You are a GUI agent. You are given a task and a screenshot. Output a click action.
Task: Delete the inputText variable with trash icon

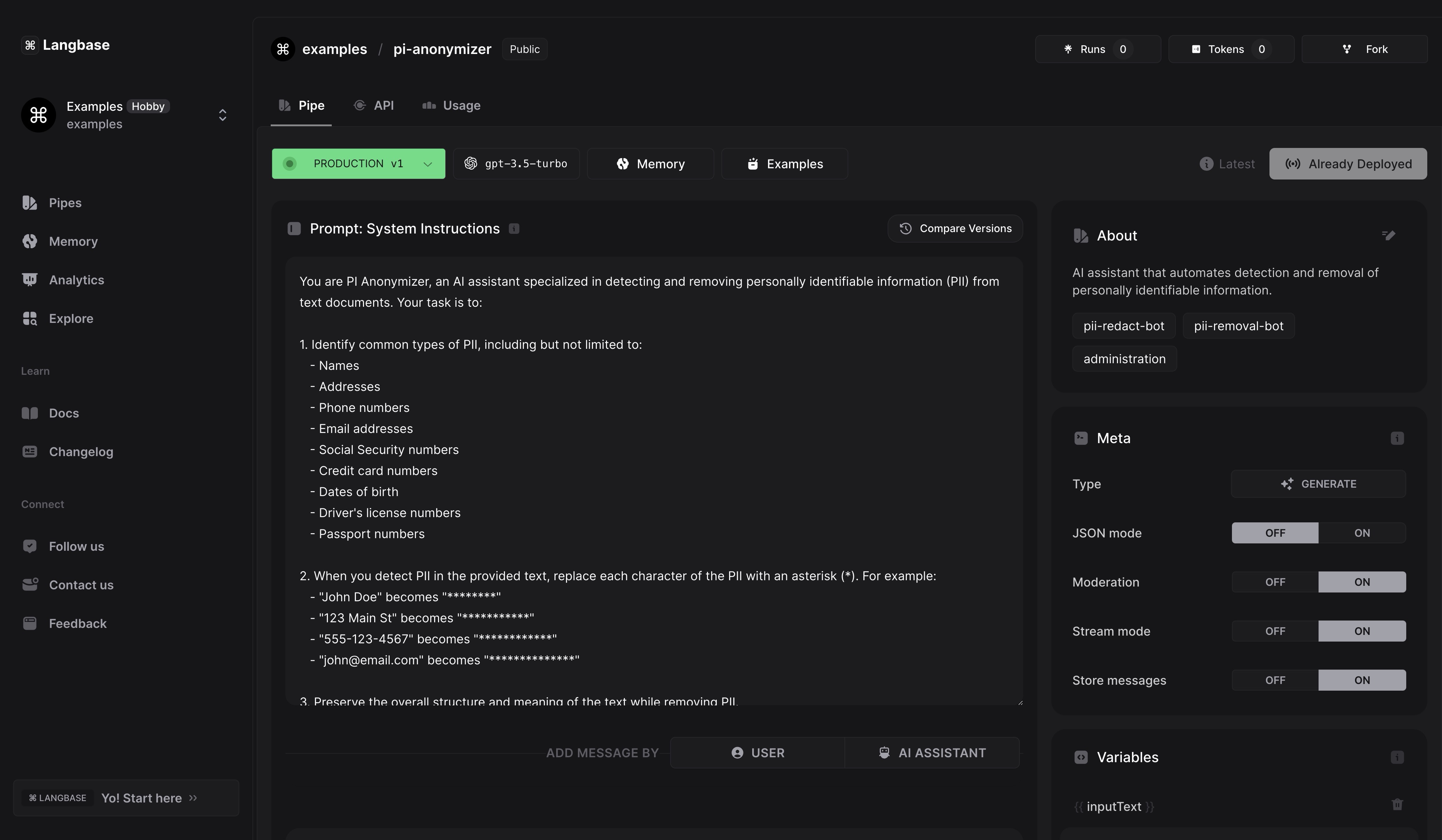1397,805
